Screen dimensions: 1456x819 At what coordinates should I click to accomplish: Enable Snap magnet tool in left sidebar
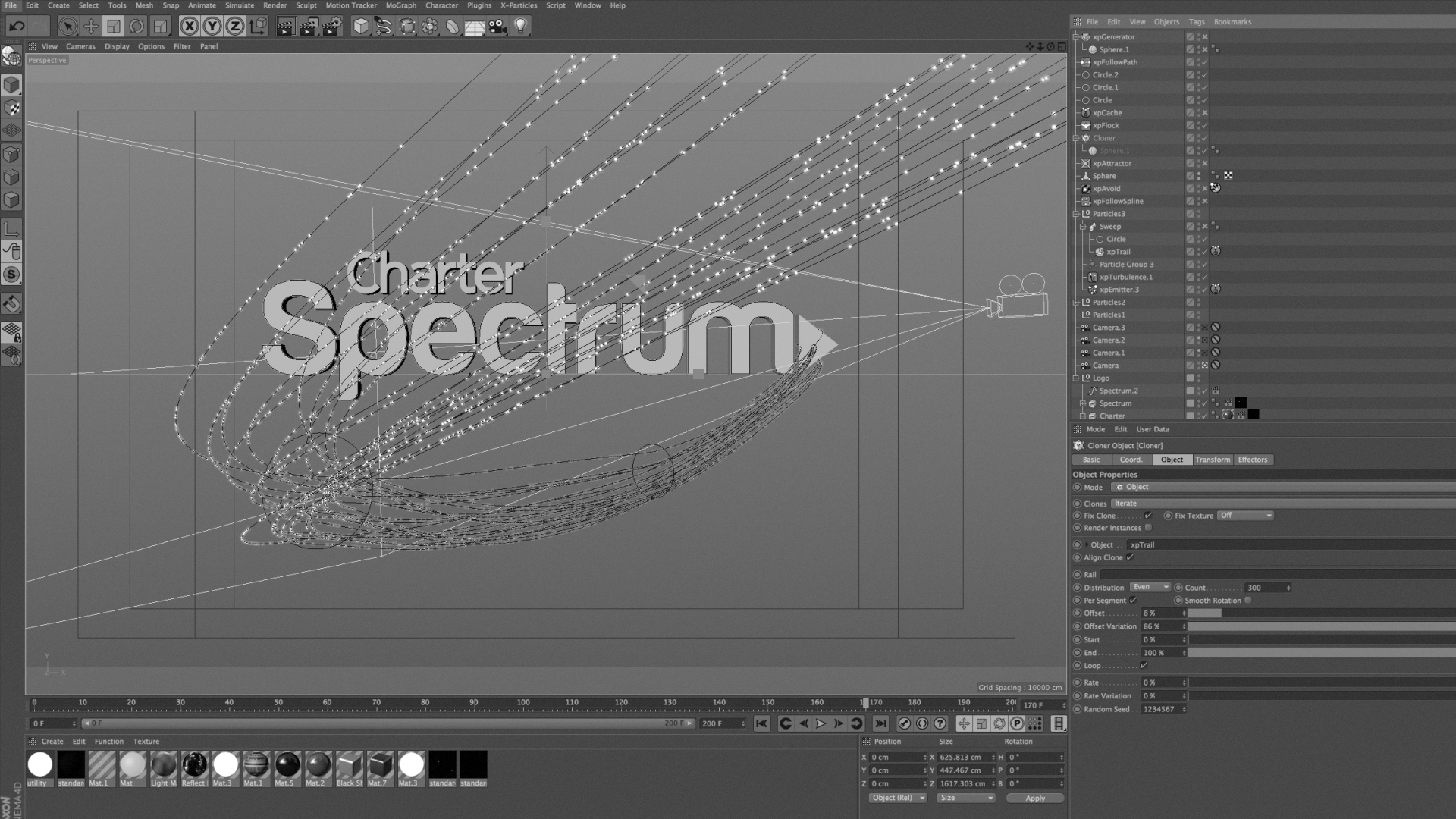(11, 304)
